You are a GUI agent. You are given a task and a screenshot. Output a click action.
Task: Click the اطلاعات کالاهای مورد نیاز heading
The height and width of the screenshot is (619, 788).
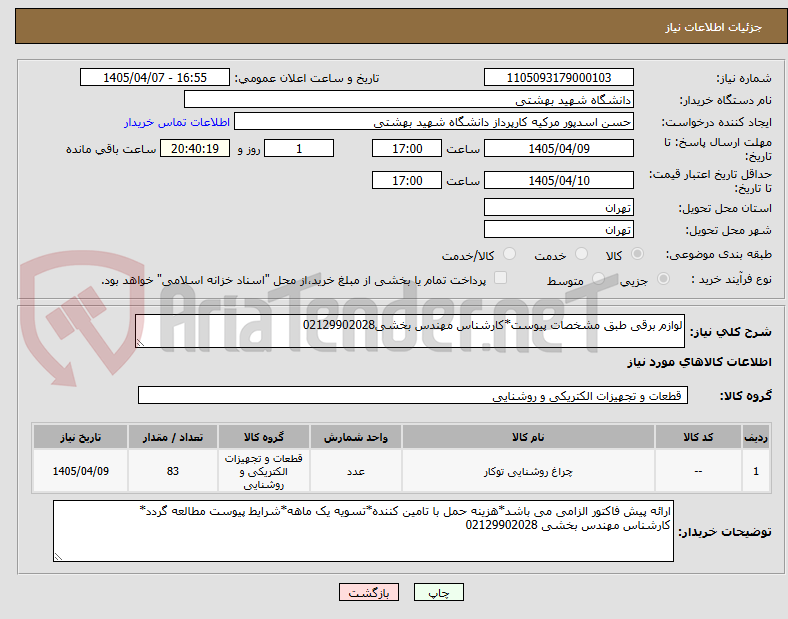(x=699, y=362)
